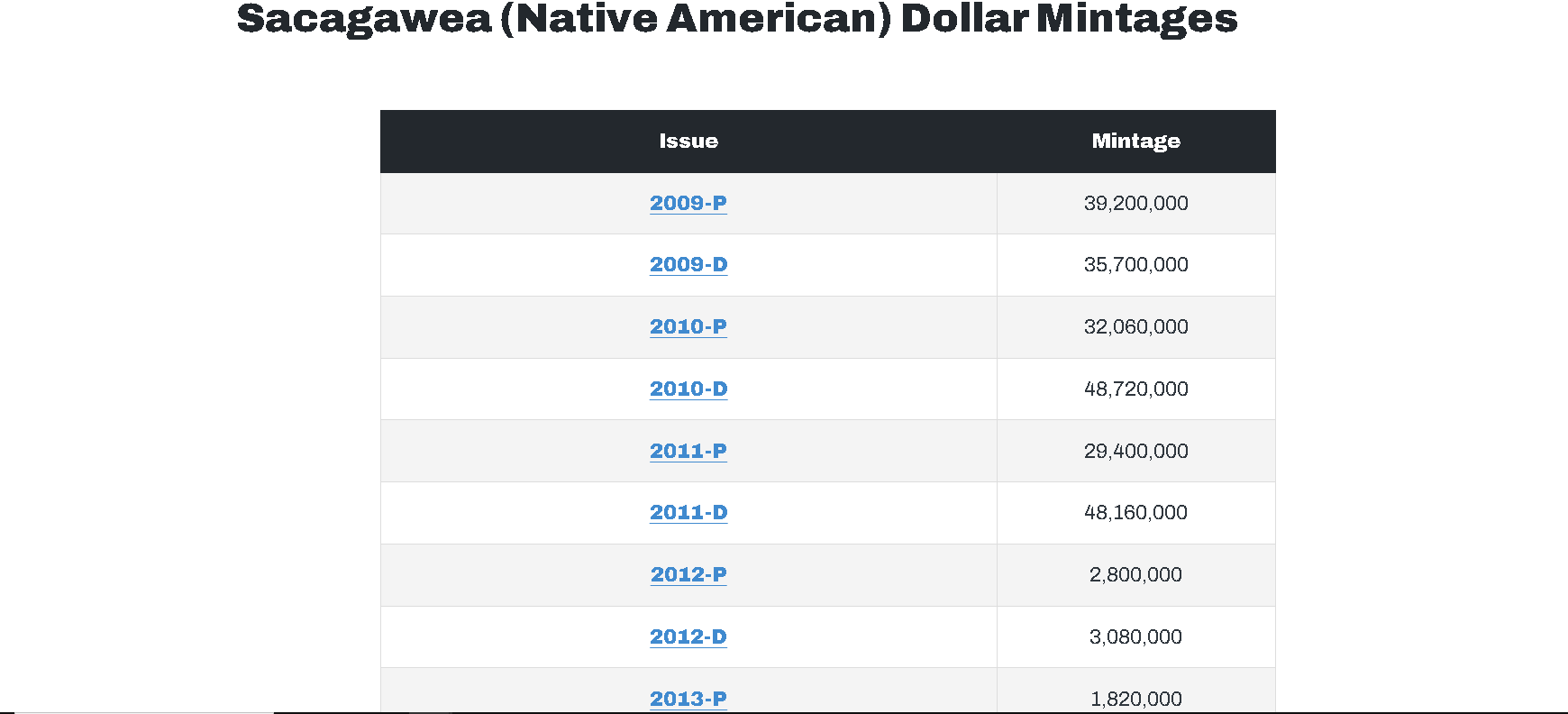Image resolution: width=1568 pixels, height=714 pixels.
Task: Click the 35,700,000 mintage value cell
Action: (x=1135, y=264)
